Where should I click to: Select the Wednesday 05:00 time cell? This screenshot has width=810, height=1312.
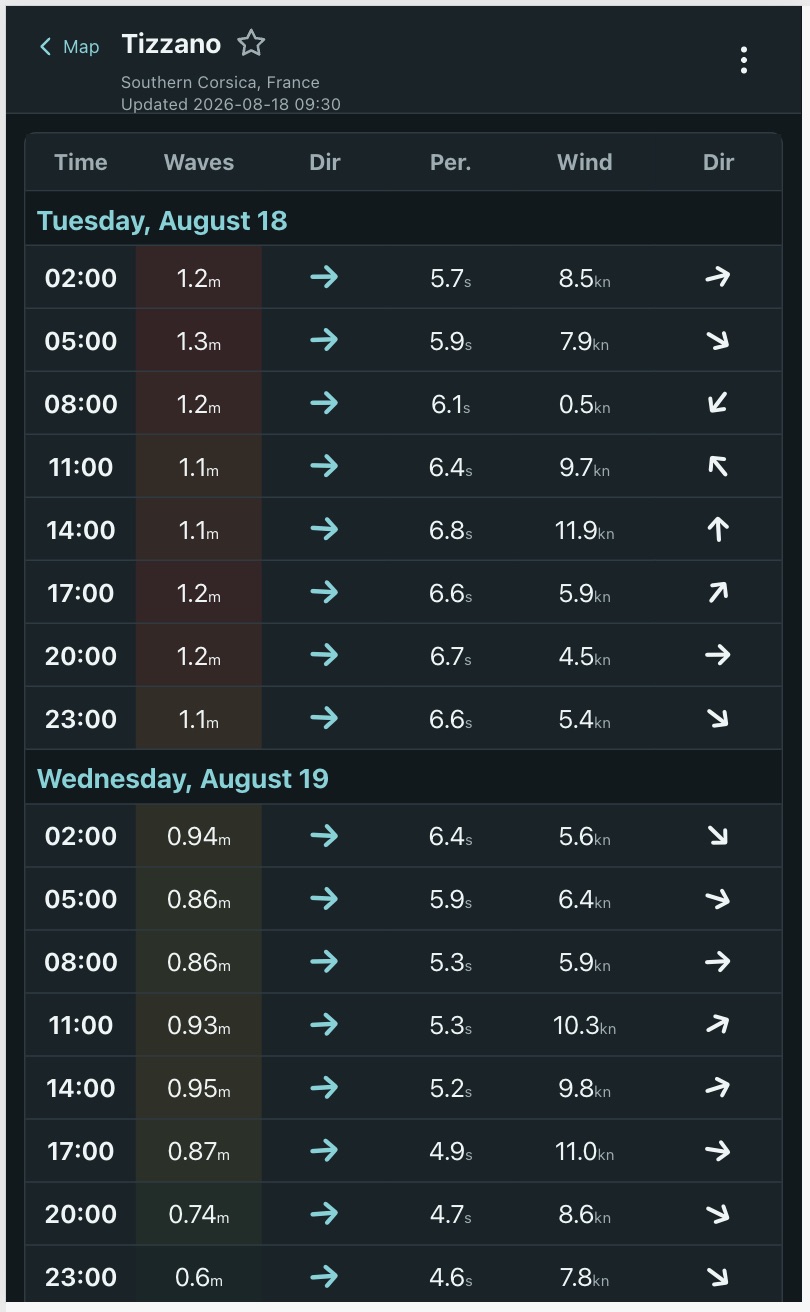coord(81,899)
